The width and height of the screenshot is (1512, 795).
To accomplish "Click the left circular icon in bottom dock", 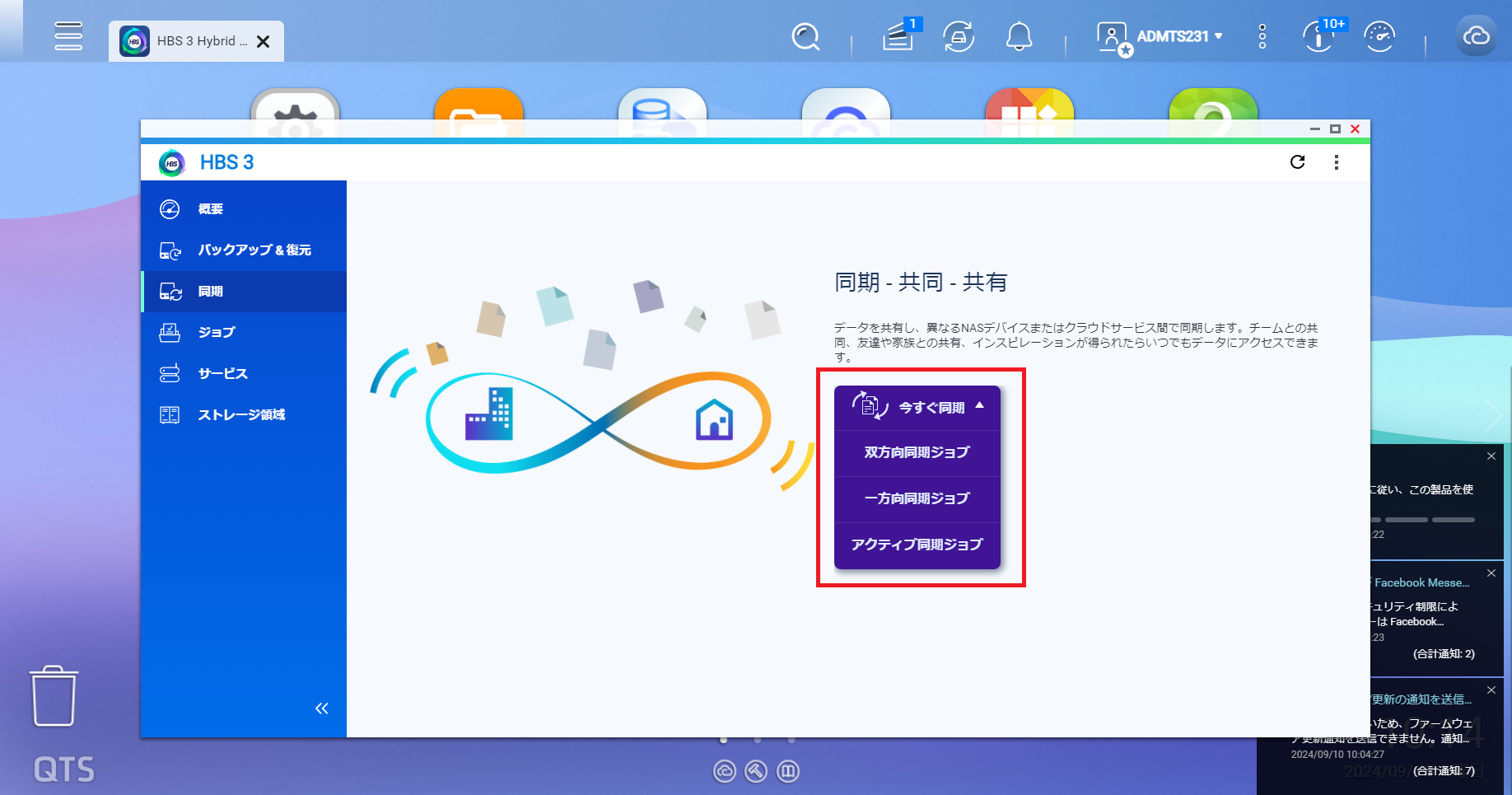I will (725, 771).
